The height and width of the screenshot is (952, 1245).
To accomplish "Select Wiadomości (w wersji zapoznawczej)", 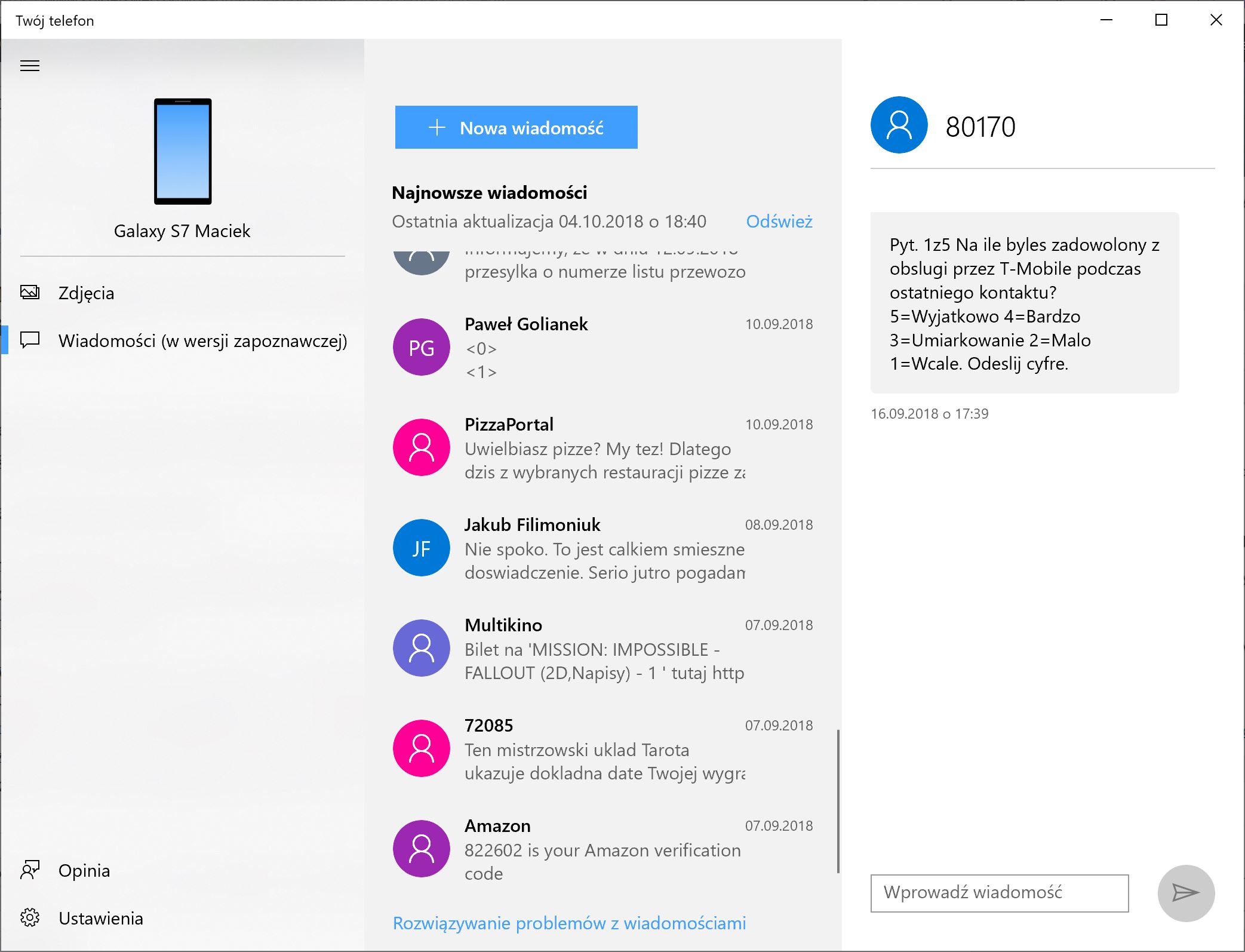I will tap(182, 340).
